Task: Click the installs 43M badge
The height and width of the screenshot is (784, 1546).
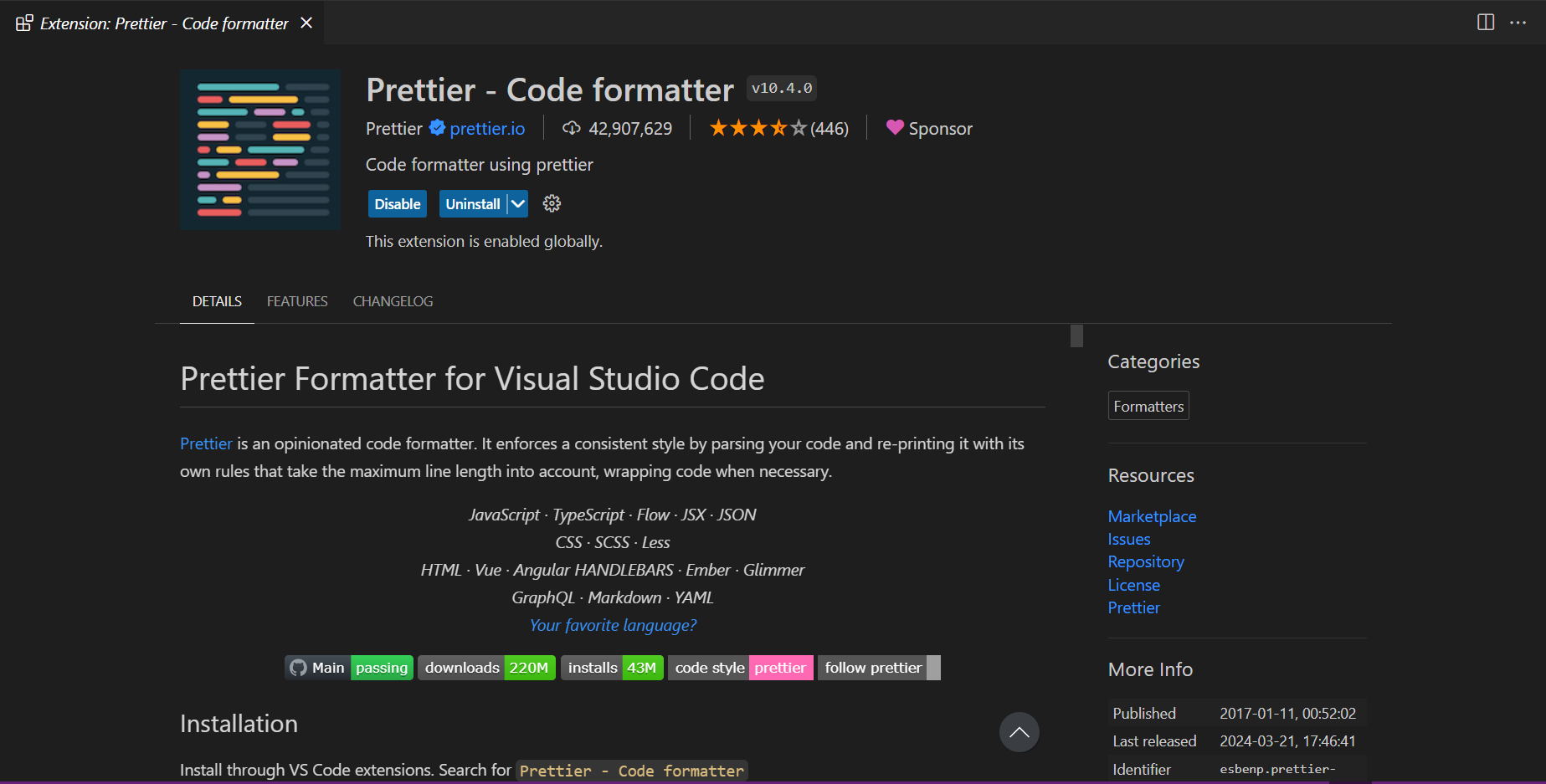Action: coord(612,668)
